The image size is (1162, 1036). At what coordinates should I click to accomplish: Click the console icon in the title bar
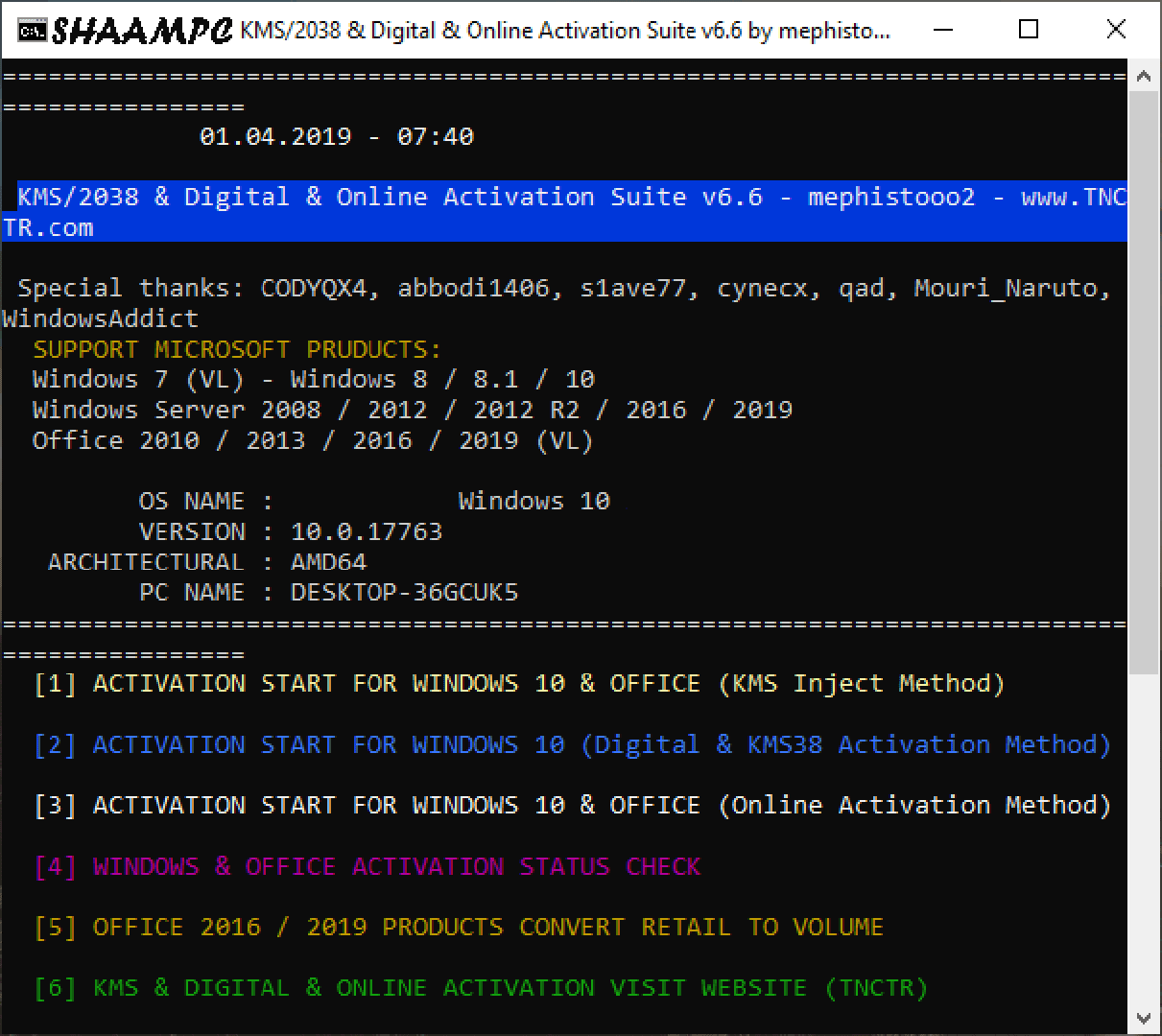pos(32,31)
